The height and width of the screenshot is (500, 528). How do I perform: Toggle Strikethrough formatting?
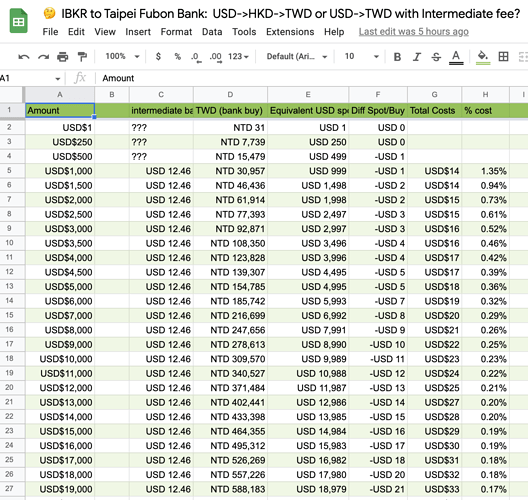(436, 57)
